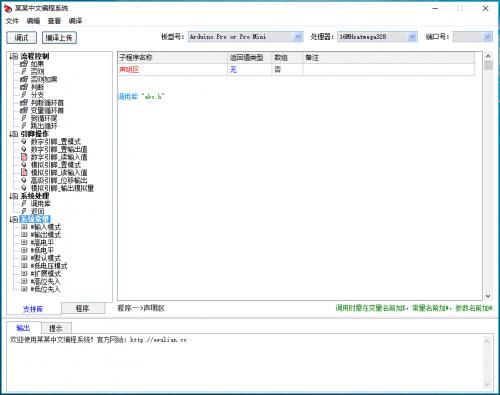
Task: Open the 查看 menu
Action: coord(54,21)
